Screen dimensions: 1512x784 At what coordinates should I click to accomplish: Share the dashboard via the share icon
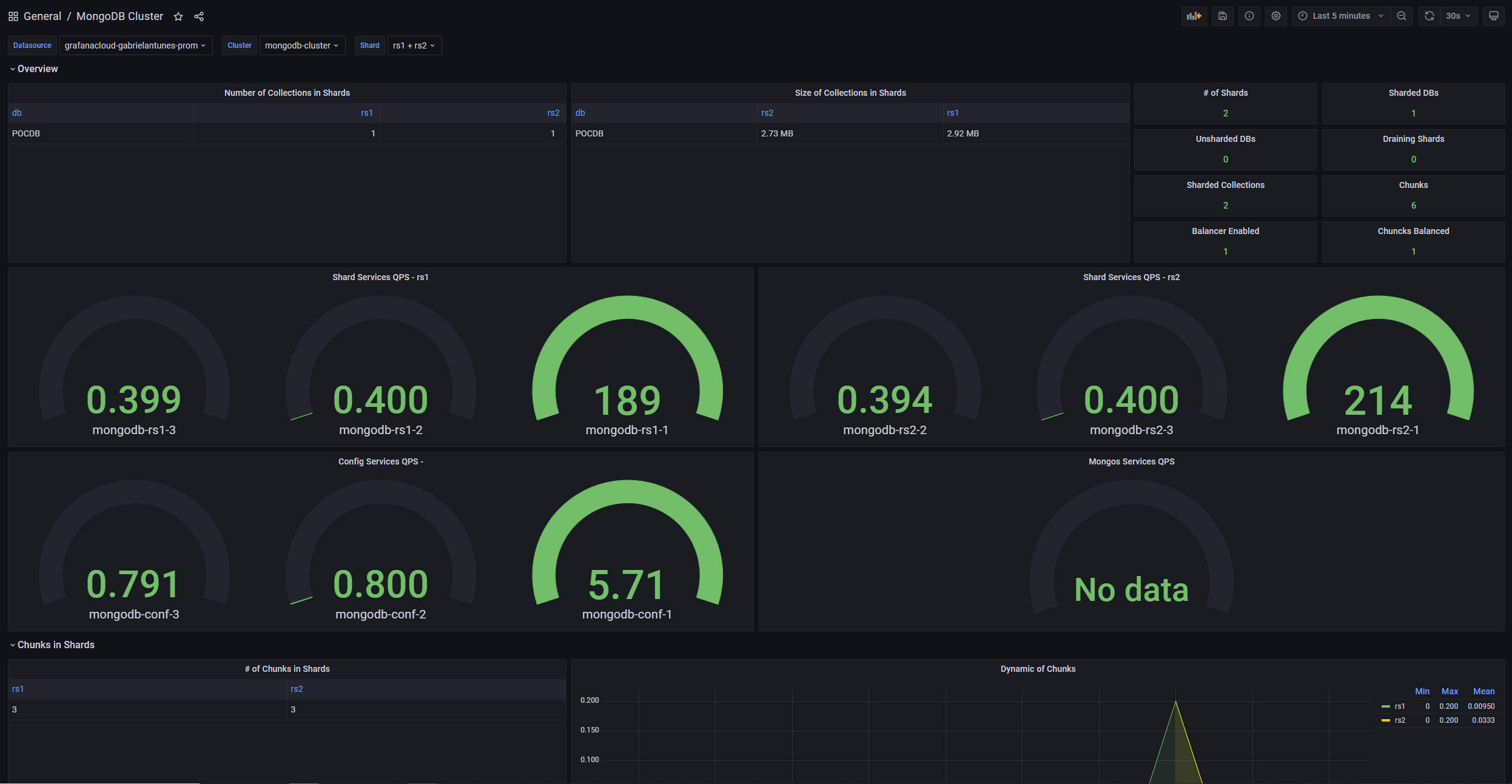coord(199,17)
